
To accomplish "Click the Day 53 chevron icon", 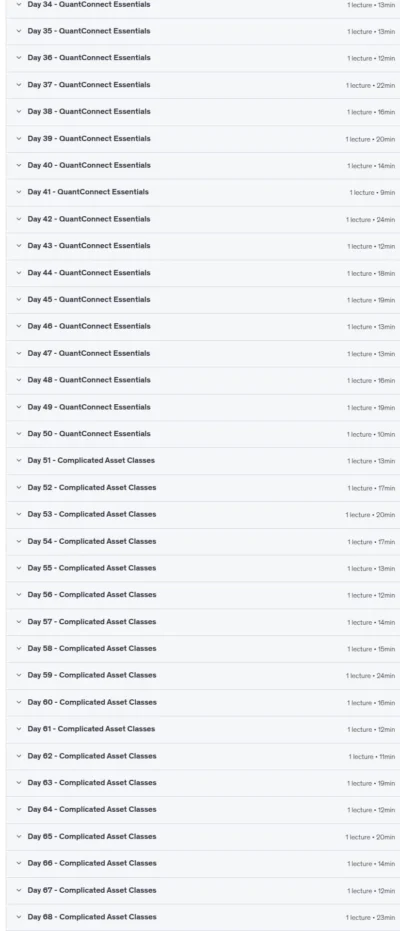I will coord(19,514).
